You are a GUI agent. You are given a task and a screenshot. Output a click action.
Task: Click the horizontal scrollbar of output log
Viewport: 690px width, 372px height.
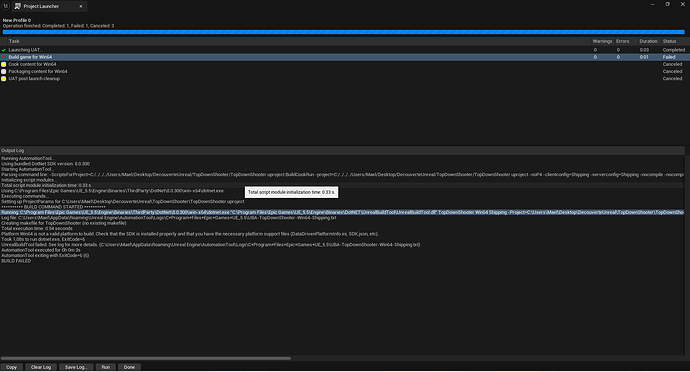coord(145,358)
